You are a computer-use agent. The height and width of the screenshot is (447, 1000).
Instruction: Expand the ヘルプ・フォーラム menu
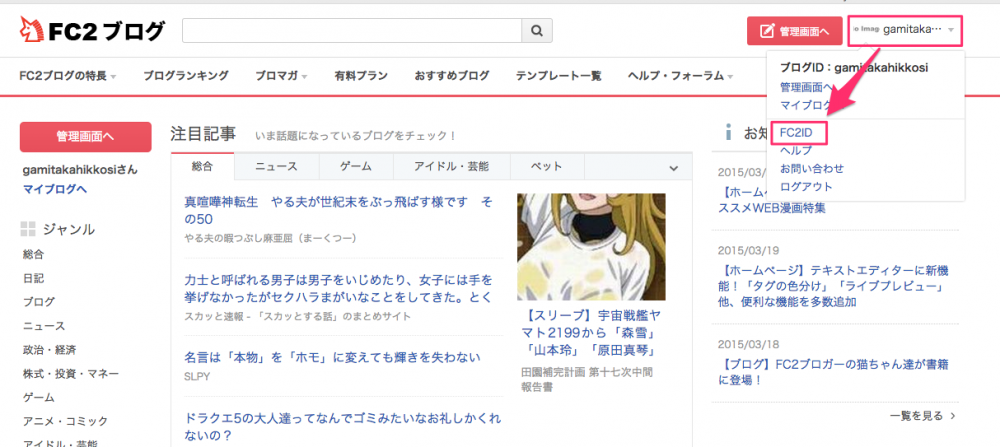click(680, 76)
